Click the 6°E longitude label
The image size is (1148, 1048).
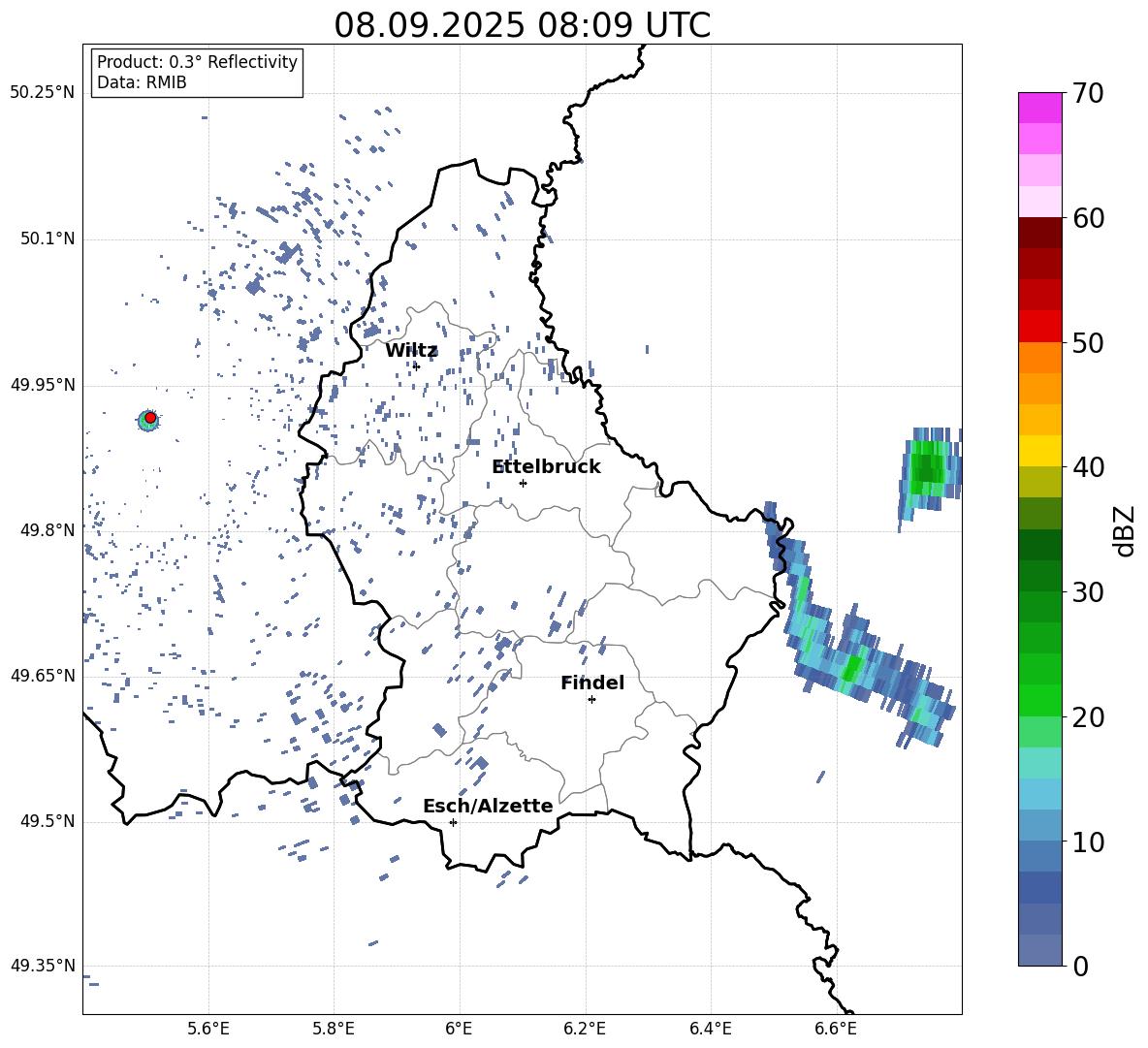459,1029
